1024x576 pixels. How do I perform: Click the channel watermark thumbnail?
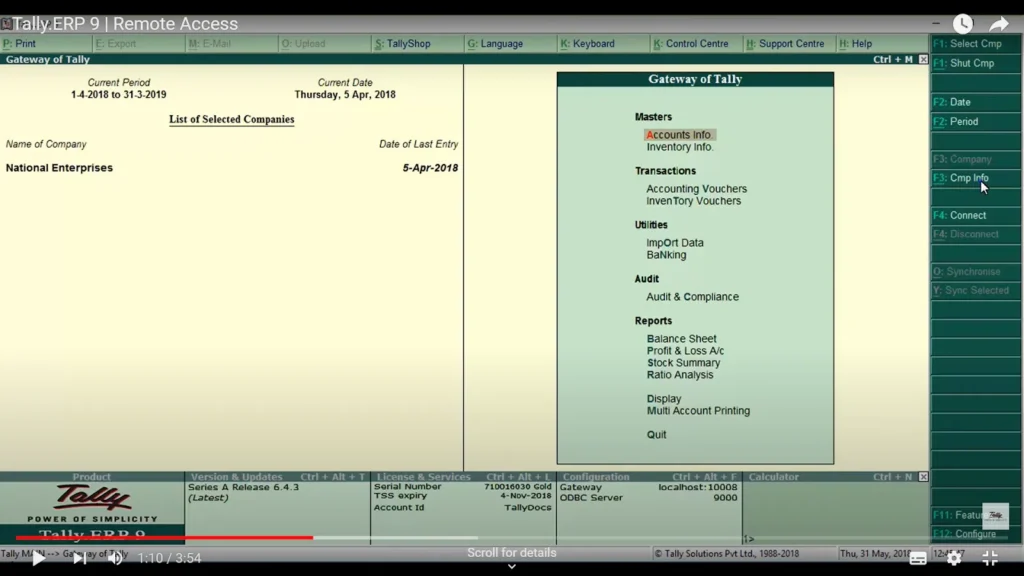(x=995, y=515)
